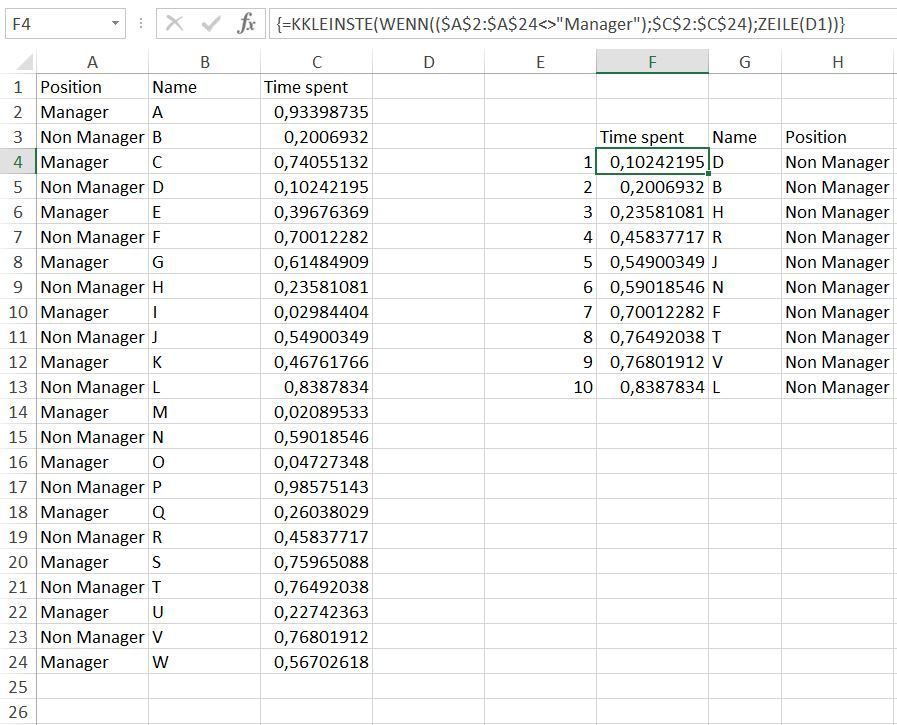Click the name cell 'A' in row 2

(204, 112)
